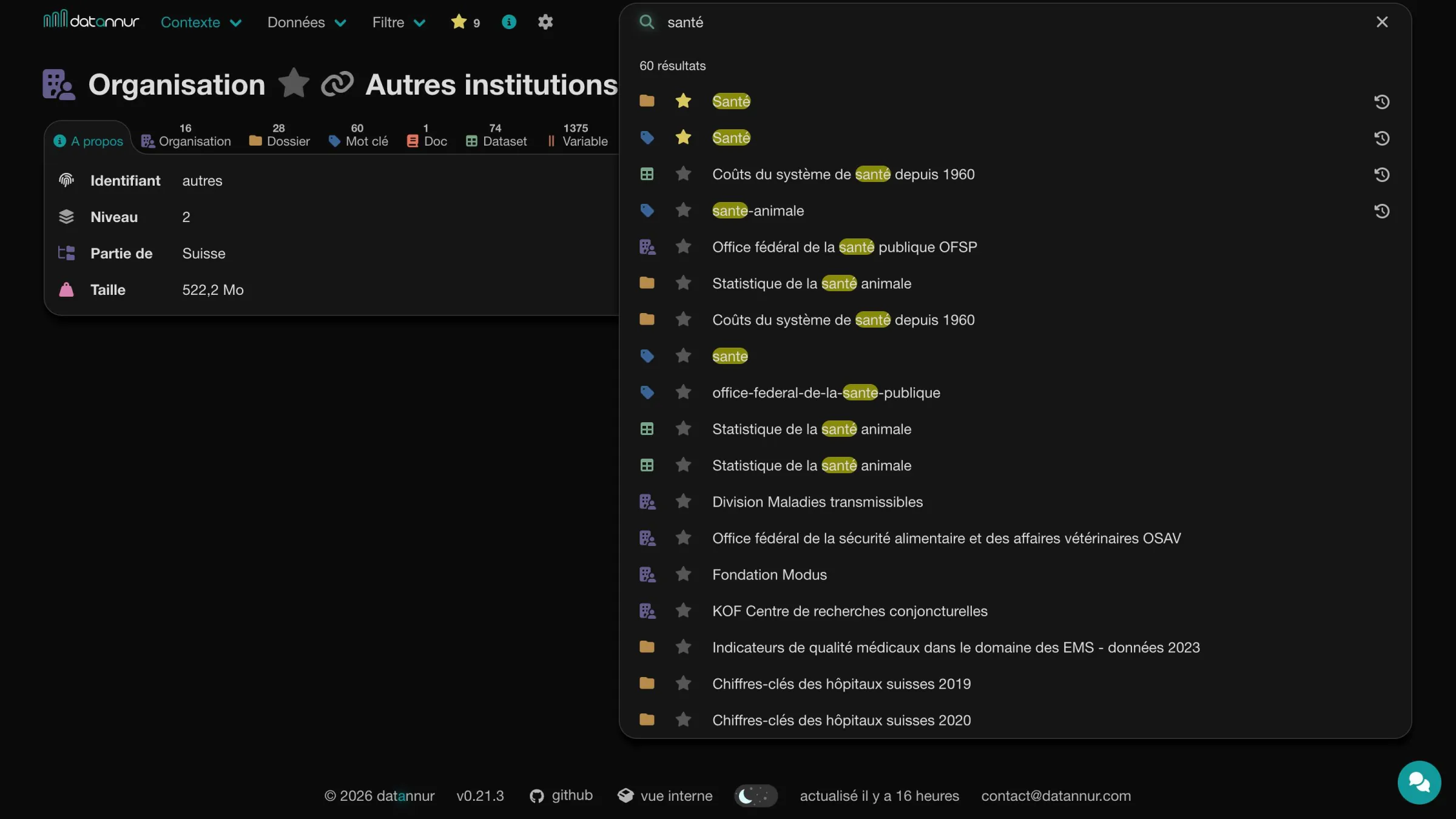
Task: Toggle favorite star on Organisation title
Action: 294,84
